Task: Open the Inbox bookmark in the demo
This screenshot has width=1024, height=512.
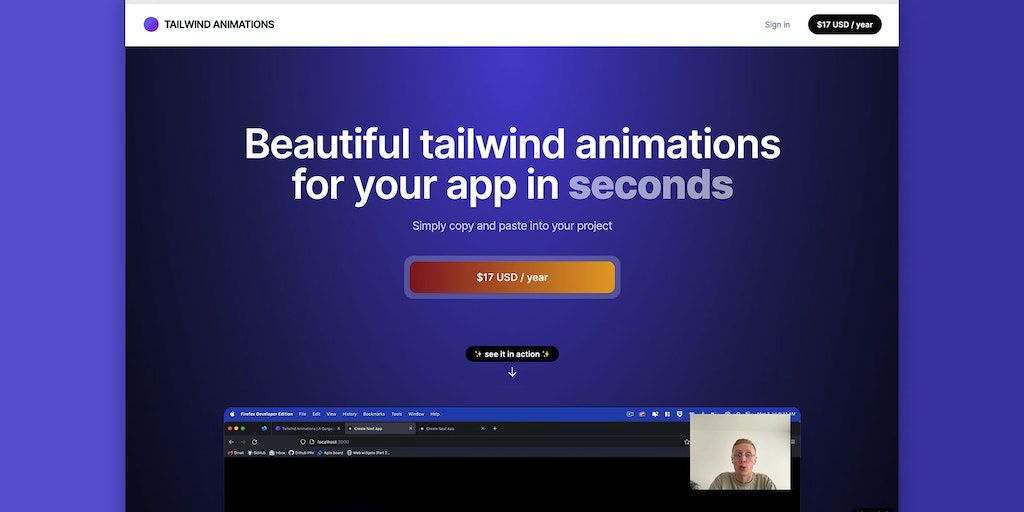Action: (277, 453)
